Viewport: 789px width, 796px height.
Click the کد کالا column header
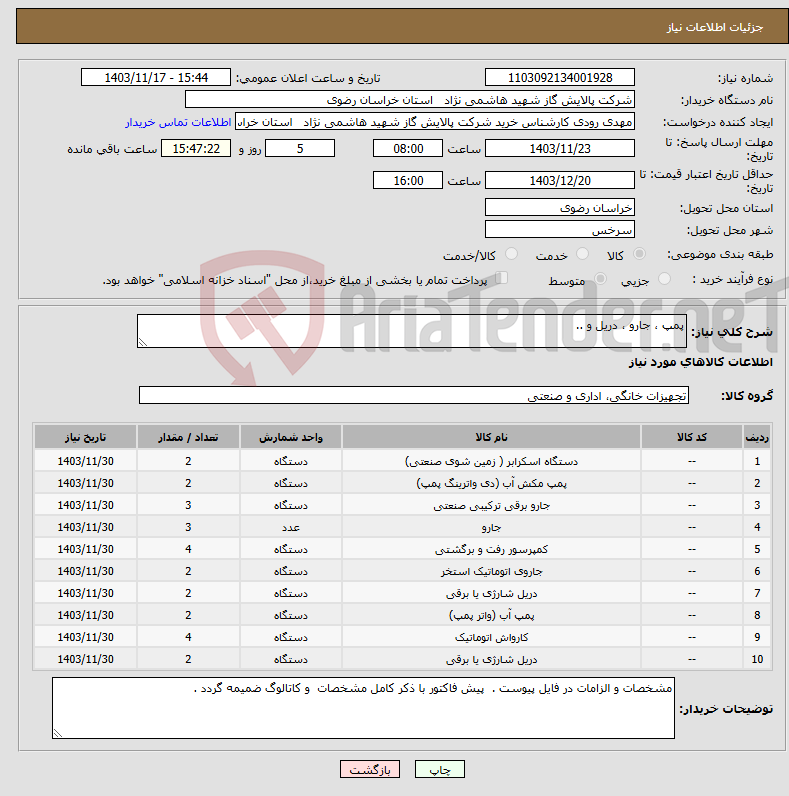[692, 437]
